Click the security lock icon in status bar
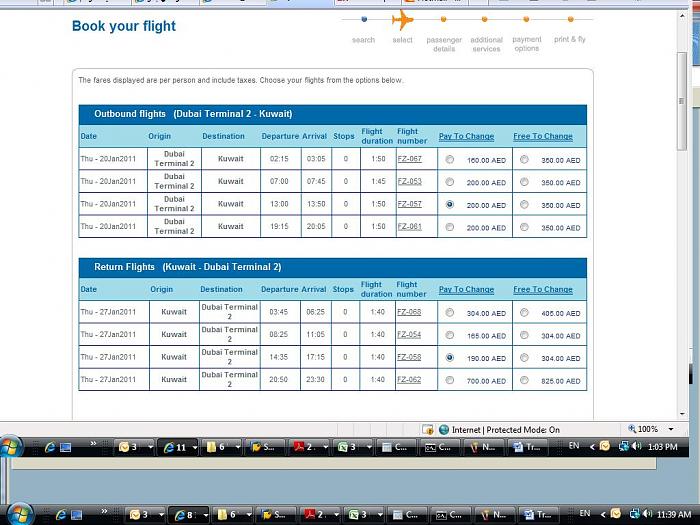The image size is (700, 525). (428, 429)
